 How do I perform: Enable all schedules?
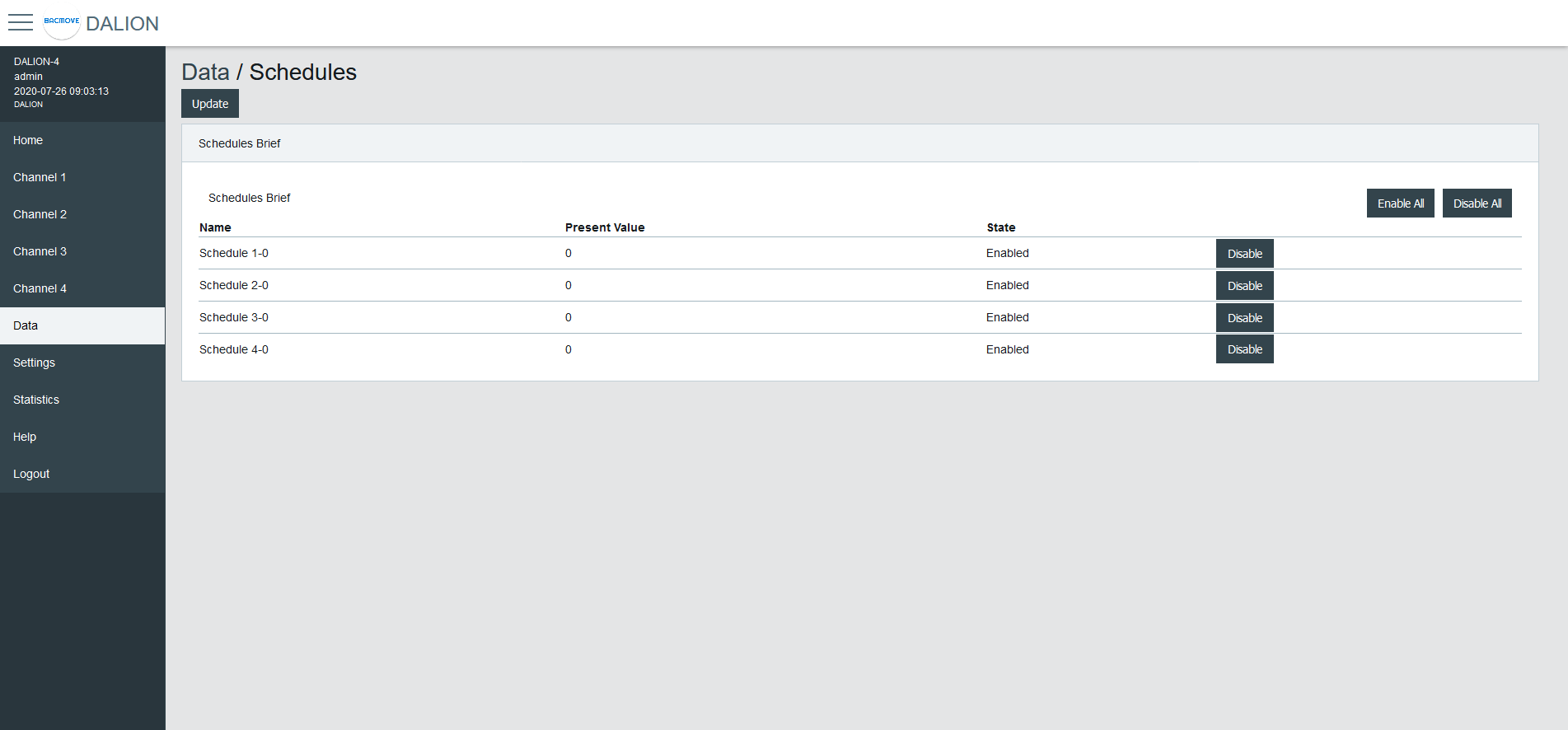coord(1400,204)
